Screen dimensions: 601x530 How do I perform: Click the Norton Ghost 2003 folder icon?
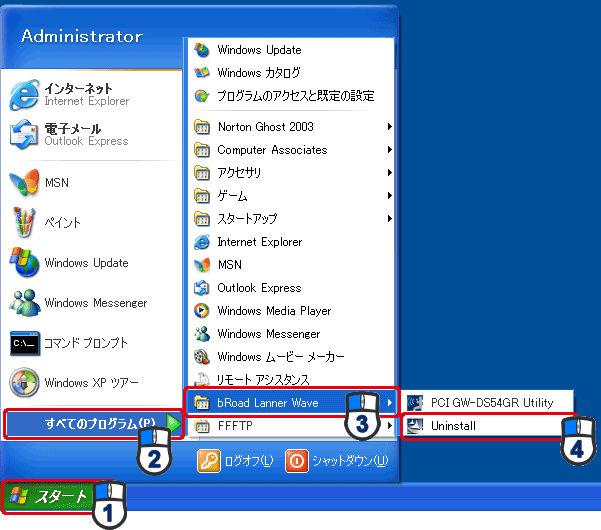point(202,127)
